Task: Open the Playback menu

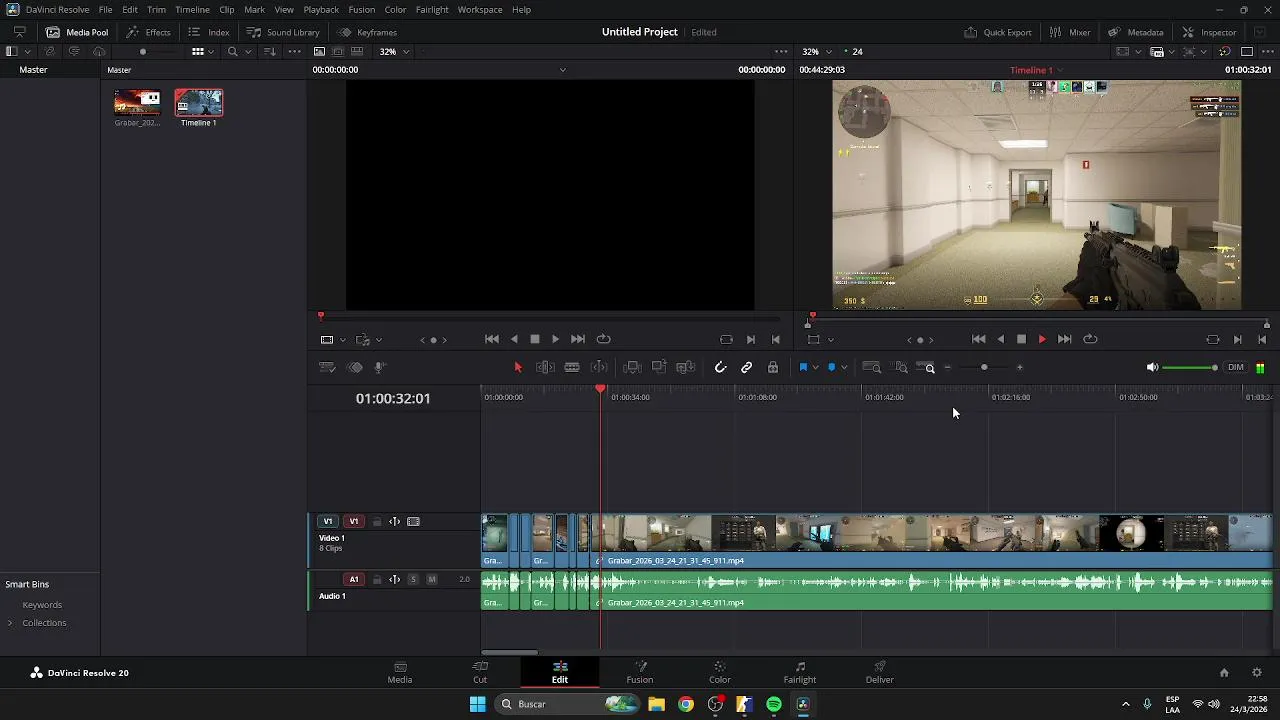Action: coord(321,9)
